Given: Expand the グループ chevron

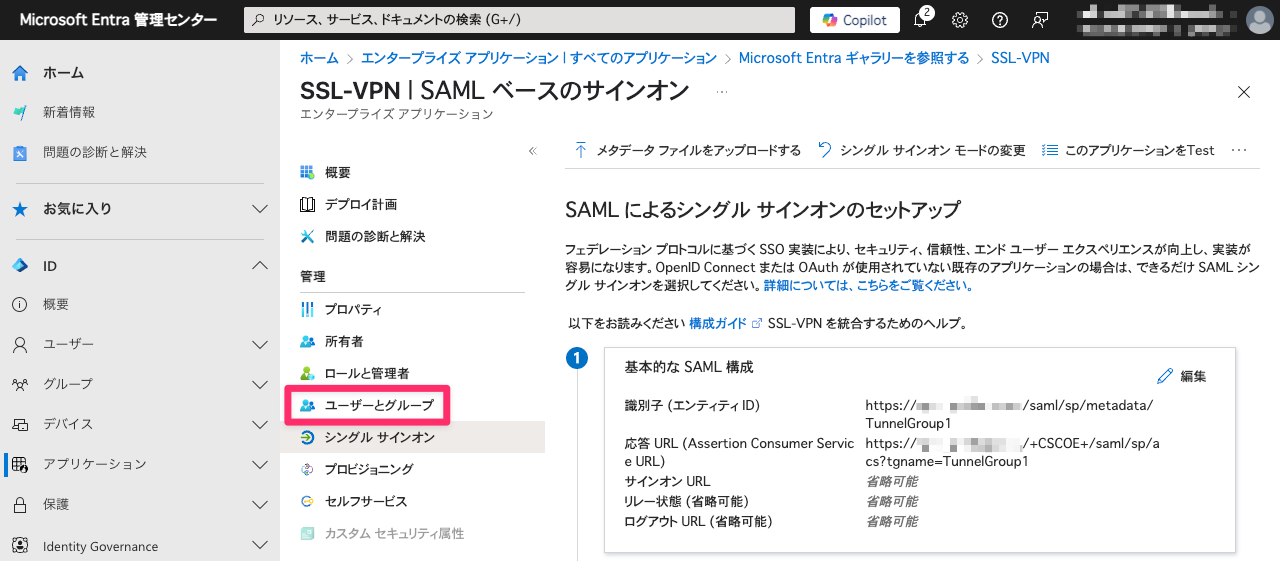Looking at the screenshot, I should pyautogui.click(x=260, y=384).
